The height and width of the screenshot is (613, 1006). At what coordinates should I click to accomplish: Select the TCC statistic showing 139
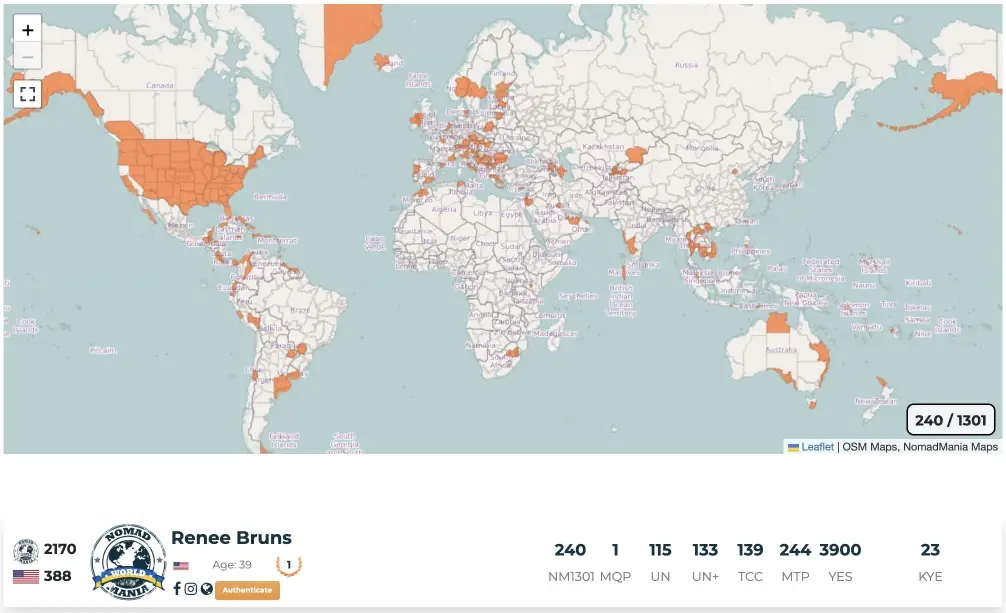click(x=750, y=562)
